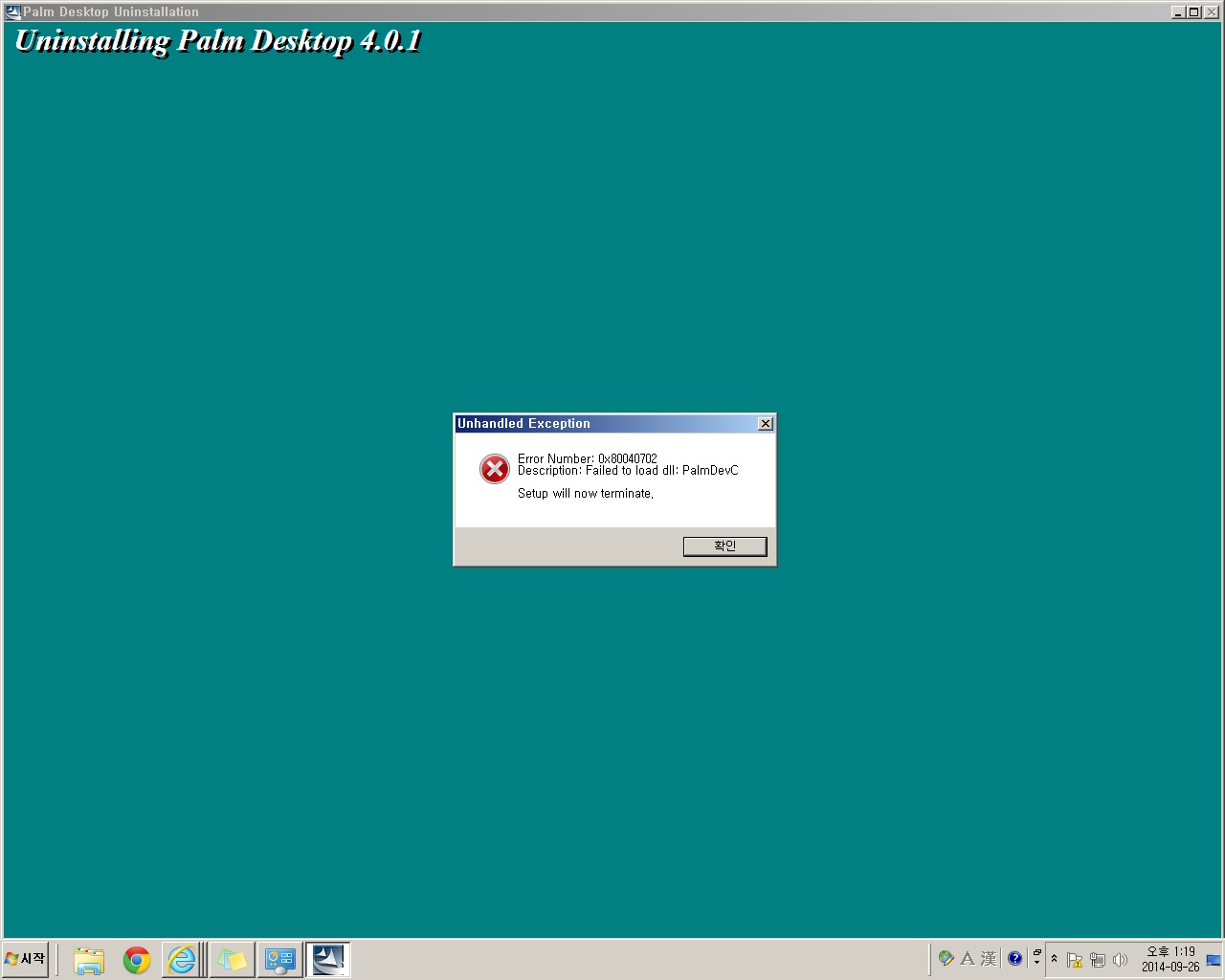Viewport: 1225px width, 980px height.
Task: Restore the language bar using the small restore icon
Action: (x=1036, y=952)
